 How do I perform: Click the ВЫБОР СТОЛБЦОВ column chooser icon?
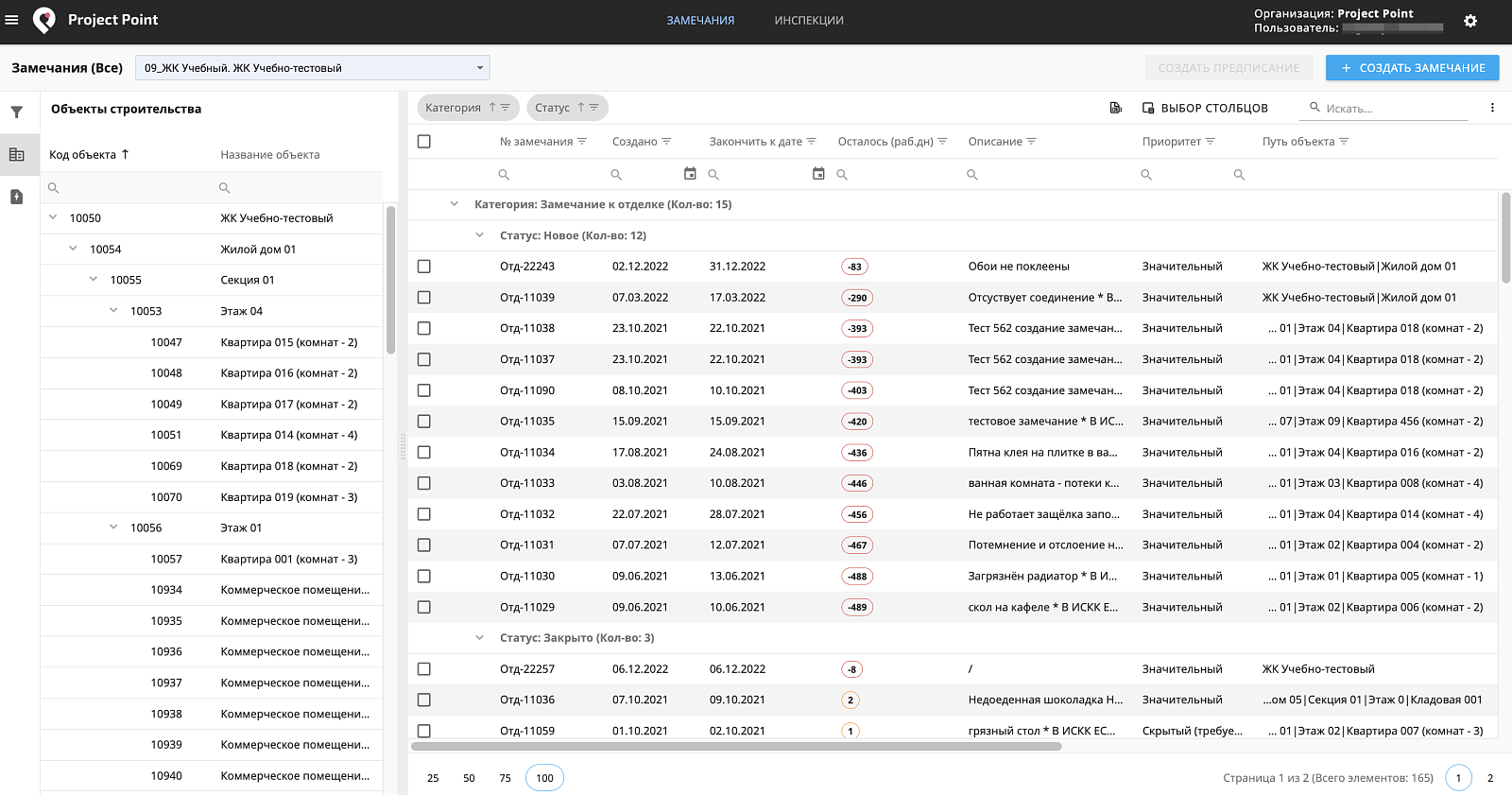pyautogui.click(x=1148, y=108)
